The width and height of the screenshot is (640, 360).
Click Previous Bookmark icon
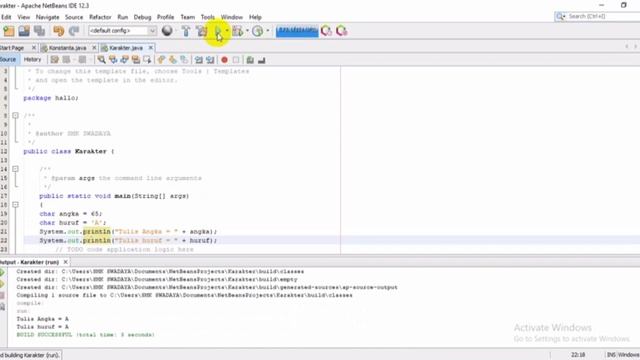[162, 60]
